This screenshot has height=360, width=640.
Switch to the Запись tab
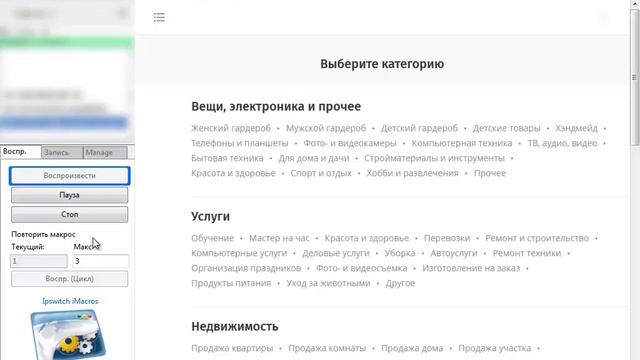pos(62,152)
